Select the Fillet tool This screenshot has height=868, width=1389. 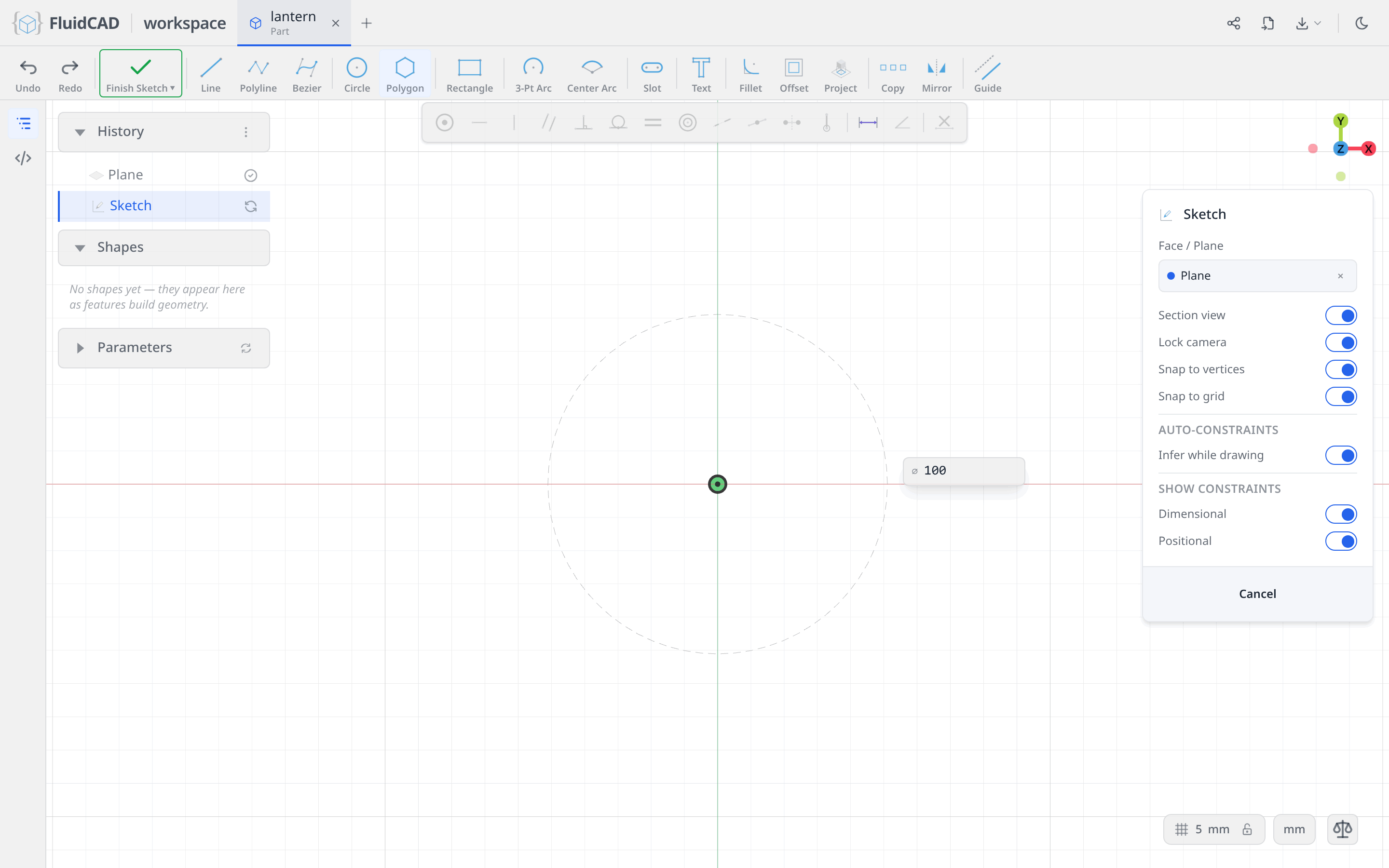point(750,74)
